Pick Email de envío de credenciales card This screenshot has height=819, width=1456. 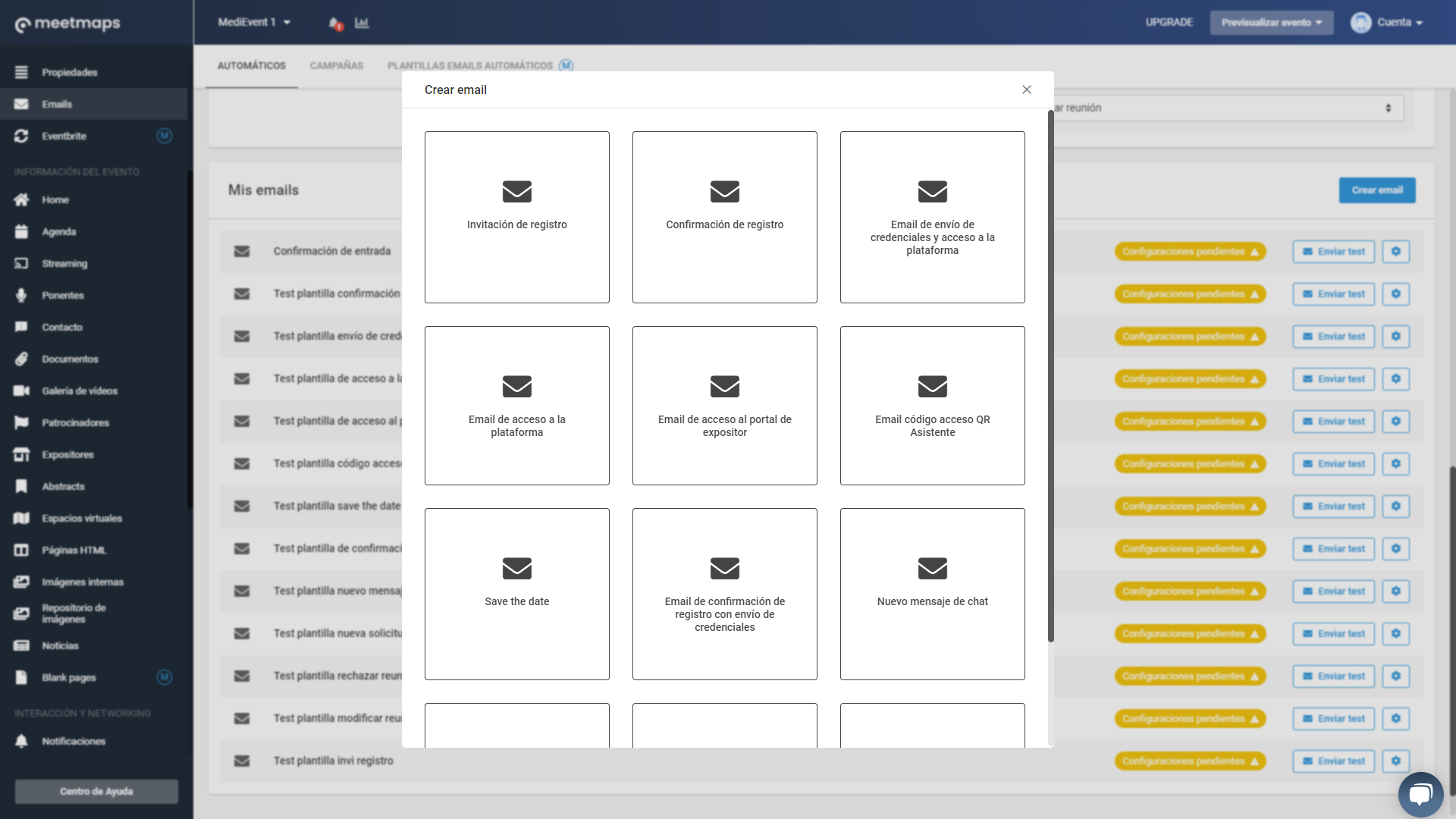(932, 217)
